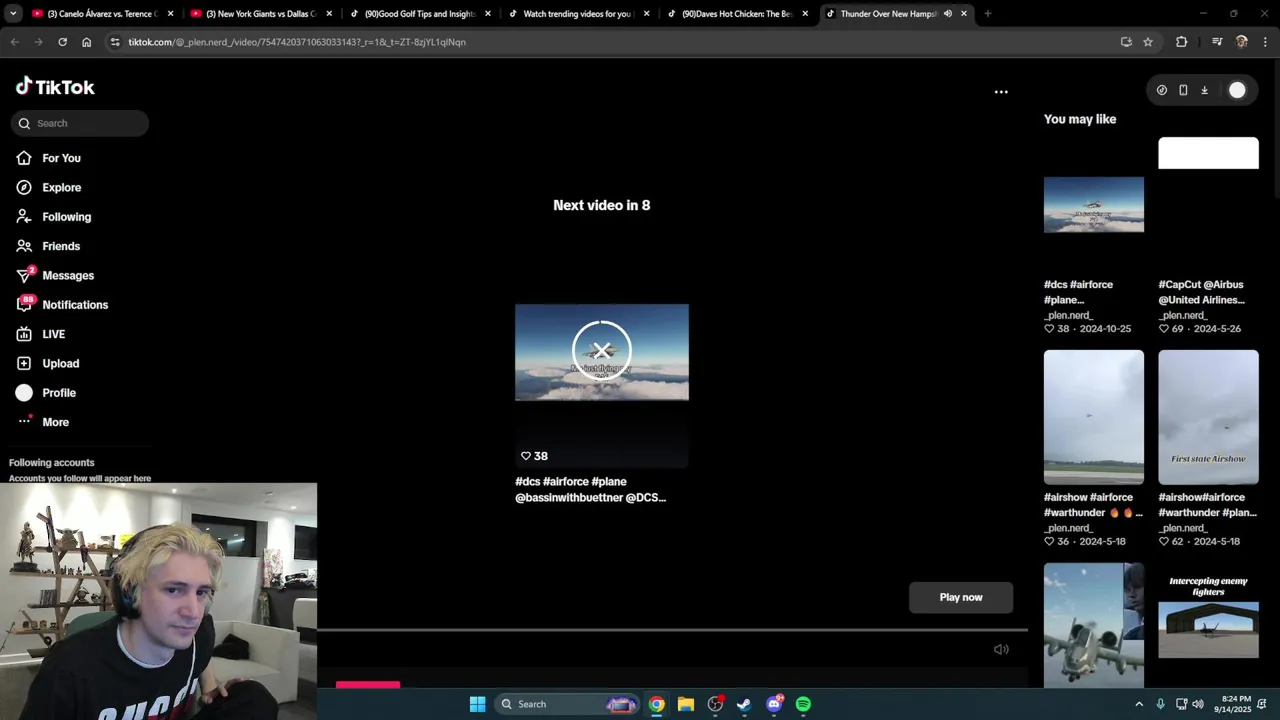Install app icon in address bar
1280x720 pixels.
(x=1126, y=42)
